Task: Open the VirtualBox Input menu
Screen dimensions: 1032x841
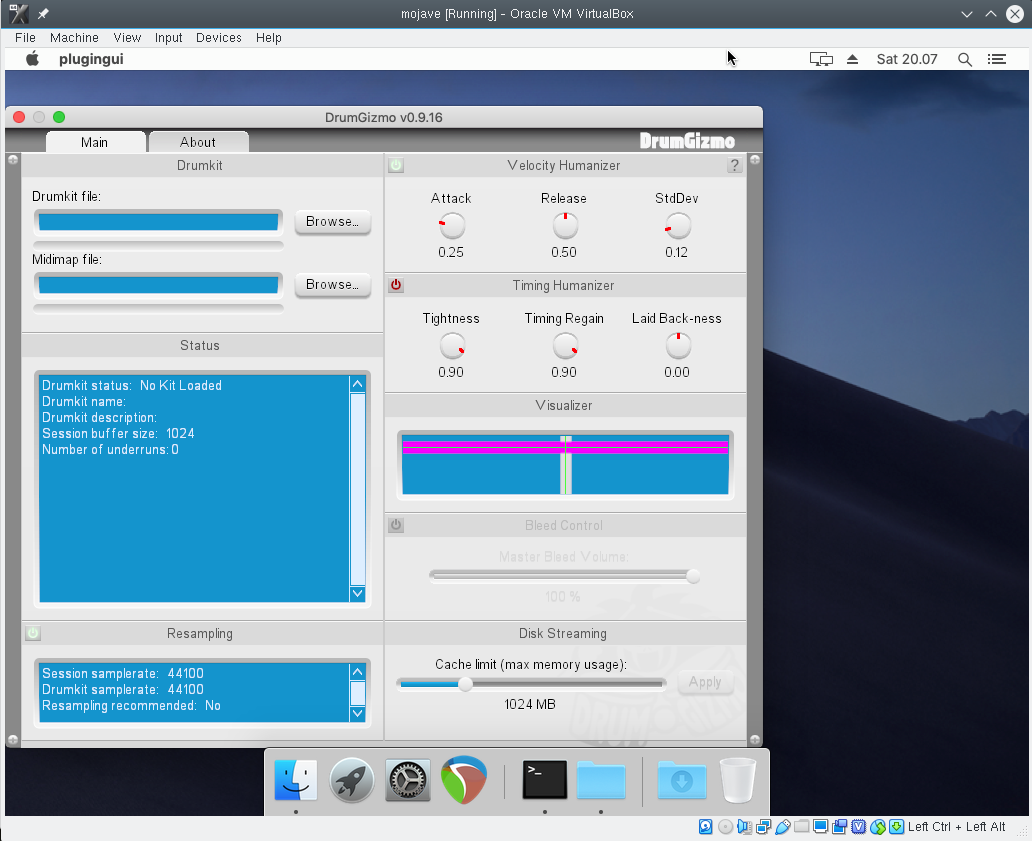Action: [x=168, y=38]
